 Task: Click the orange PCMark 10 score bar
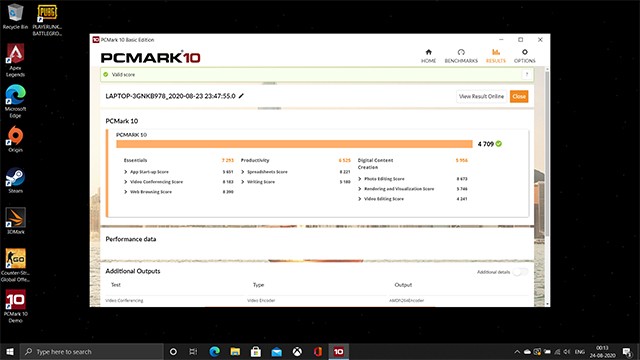tap(294, 144)
